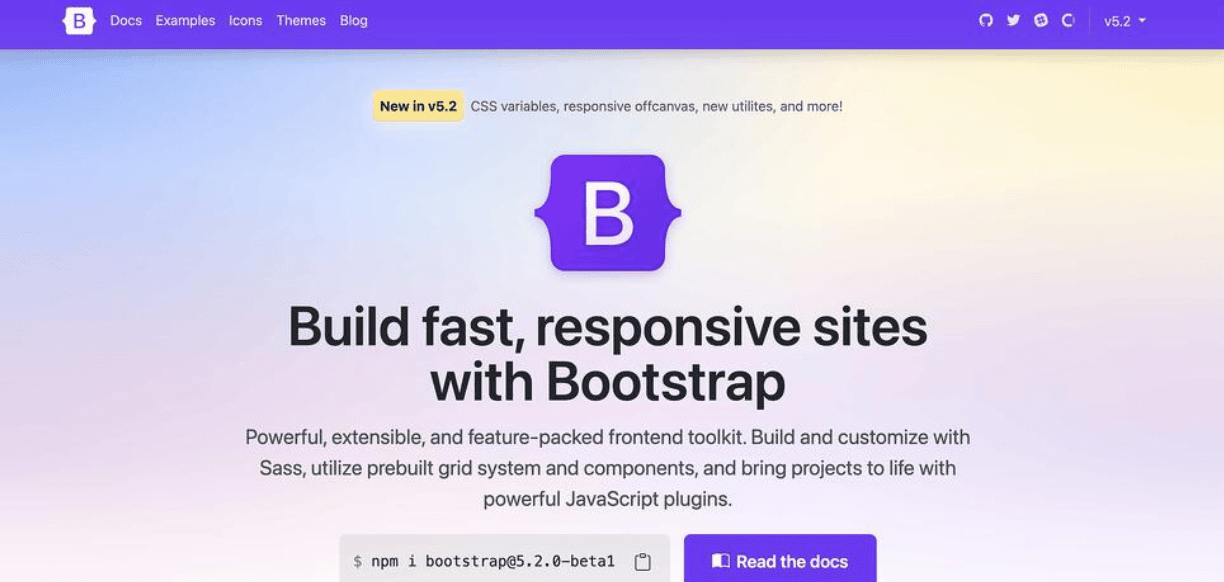Screen dimensions: 1224x582
Task: Open the Slack icon link
Action: point(1041,20)
